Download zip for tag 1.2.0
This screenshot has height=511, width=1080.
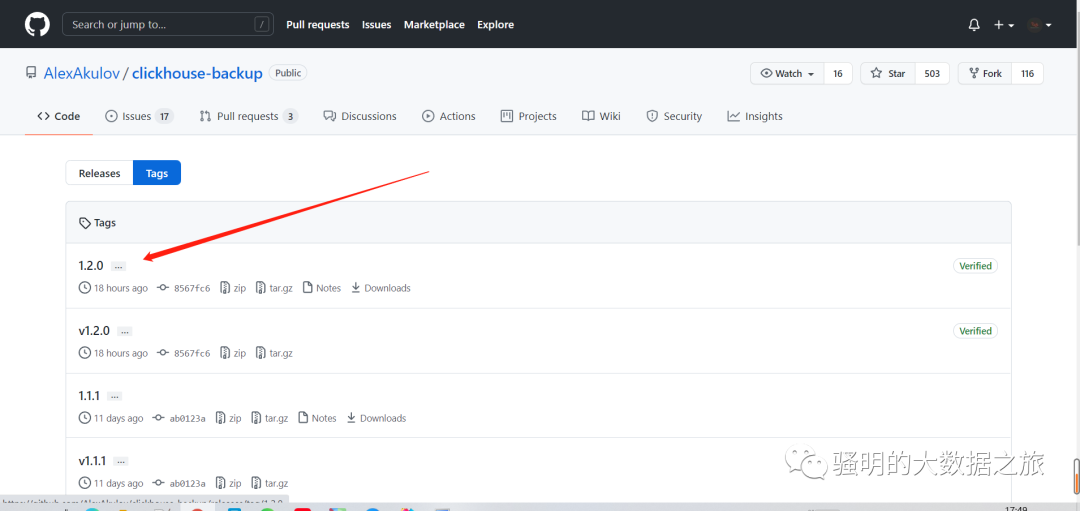click(x=233, y=288)
